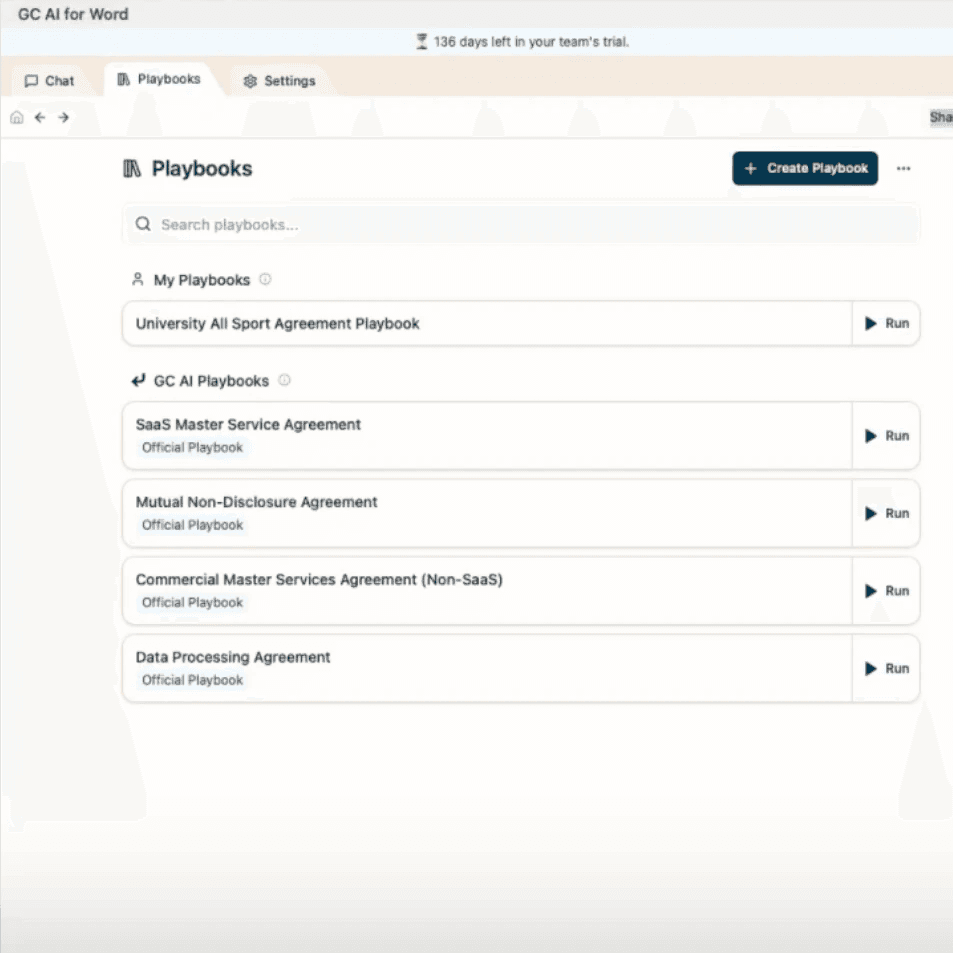Click the GC AI for Word title
This screenshot has height=953, width=953.
coord(73,14)
